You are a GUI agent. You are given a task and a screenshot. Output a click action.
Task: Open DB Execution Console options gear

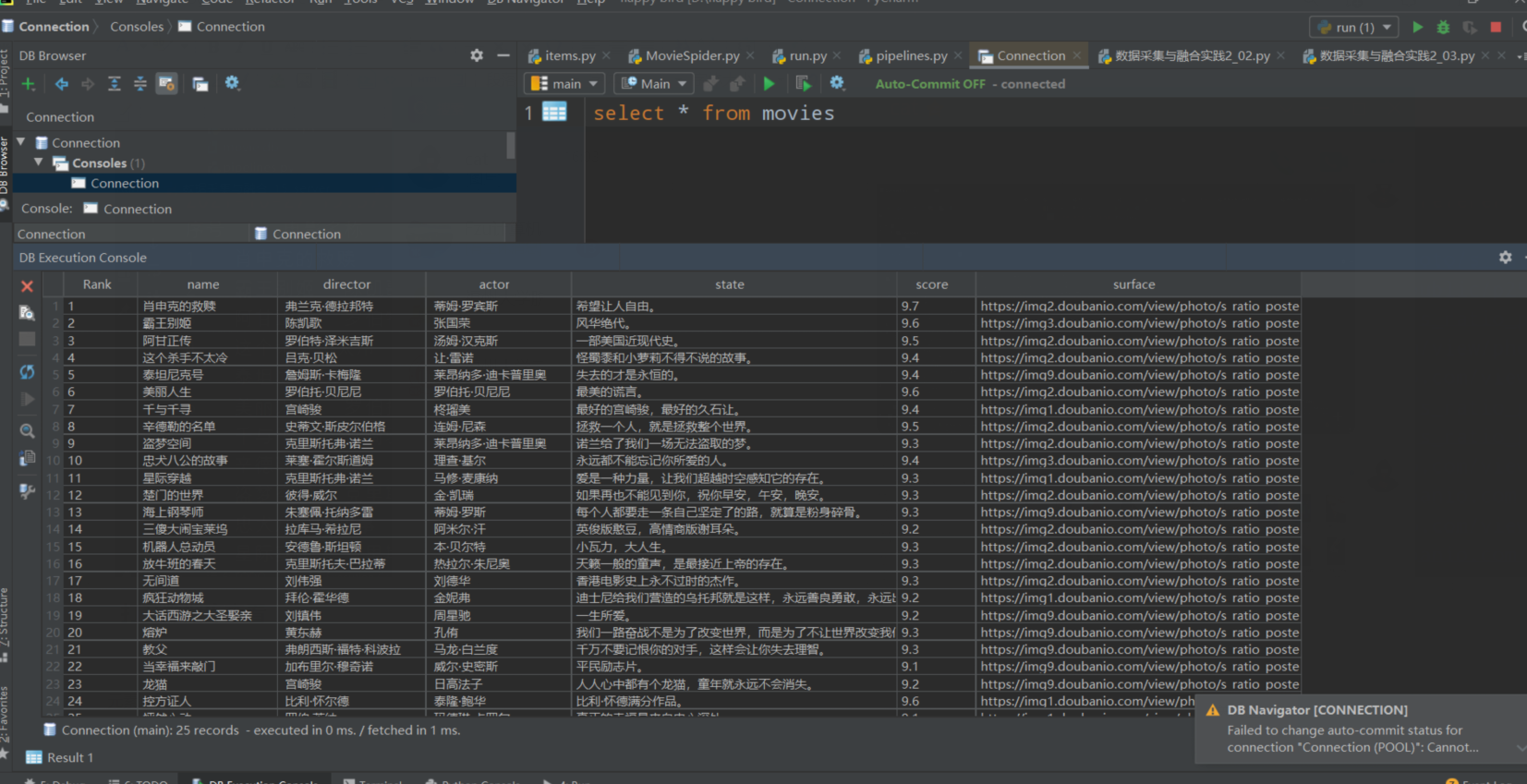[x=1506, y=258]
